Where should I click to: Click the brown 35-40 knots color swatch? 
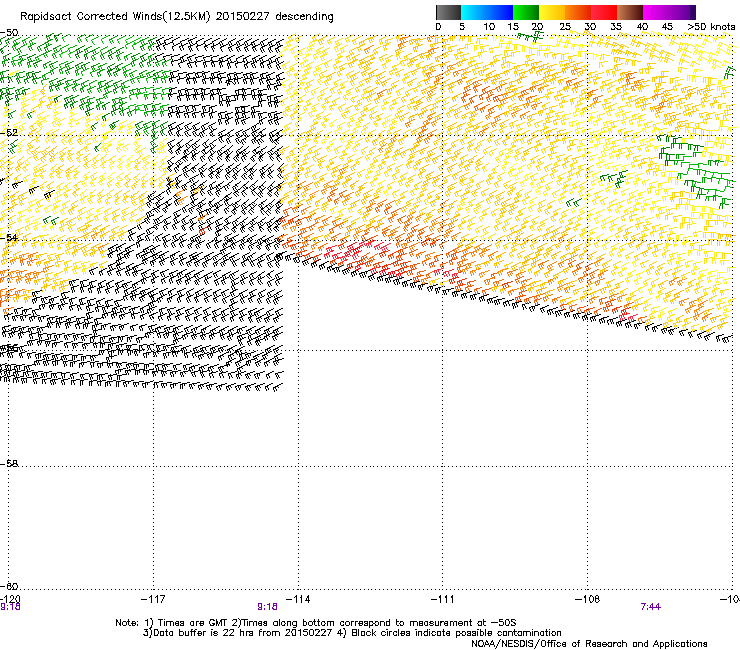click(x=630, y=12)
